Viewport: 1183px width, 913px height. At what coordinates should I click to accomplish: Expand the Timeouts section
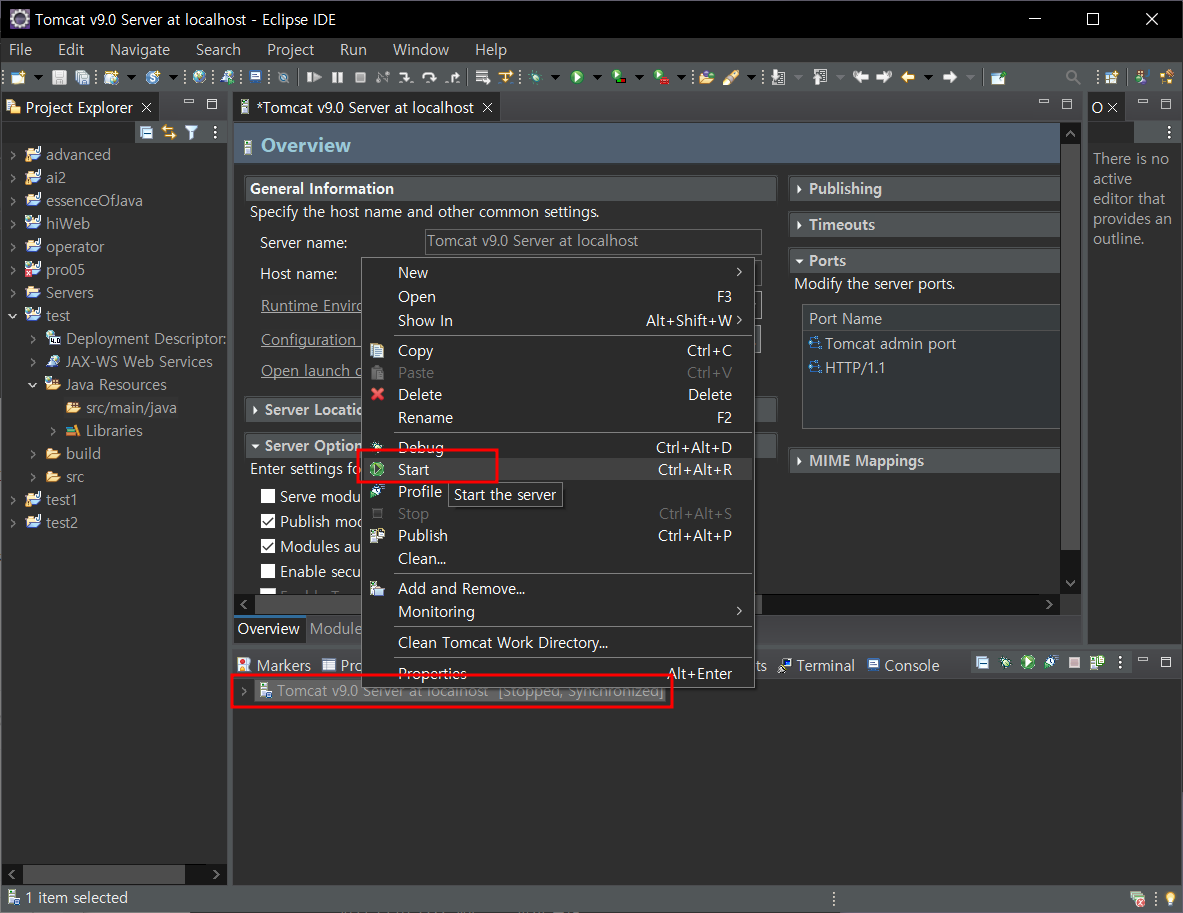tap(799, 225)
